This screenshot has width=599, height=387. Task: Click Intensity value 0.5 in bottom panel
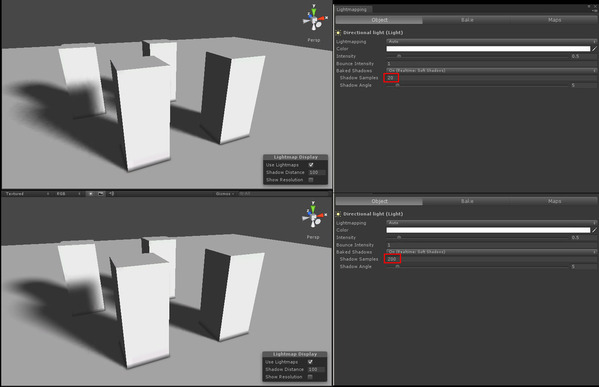click(x=583, y=237)
